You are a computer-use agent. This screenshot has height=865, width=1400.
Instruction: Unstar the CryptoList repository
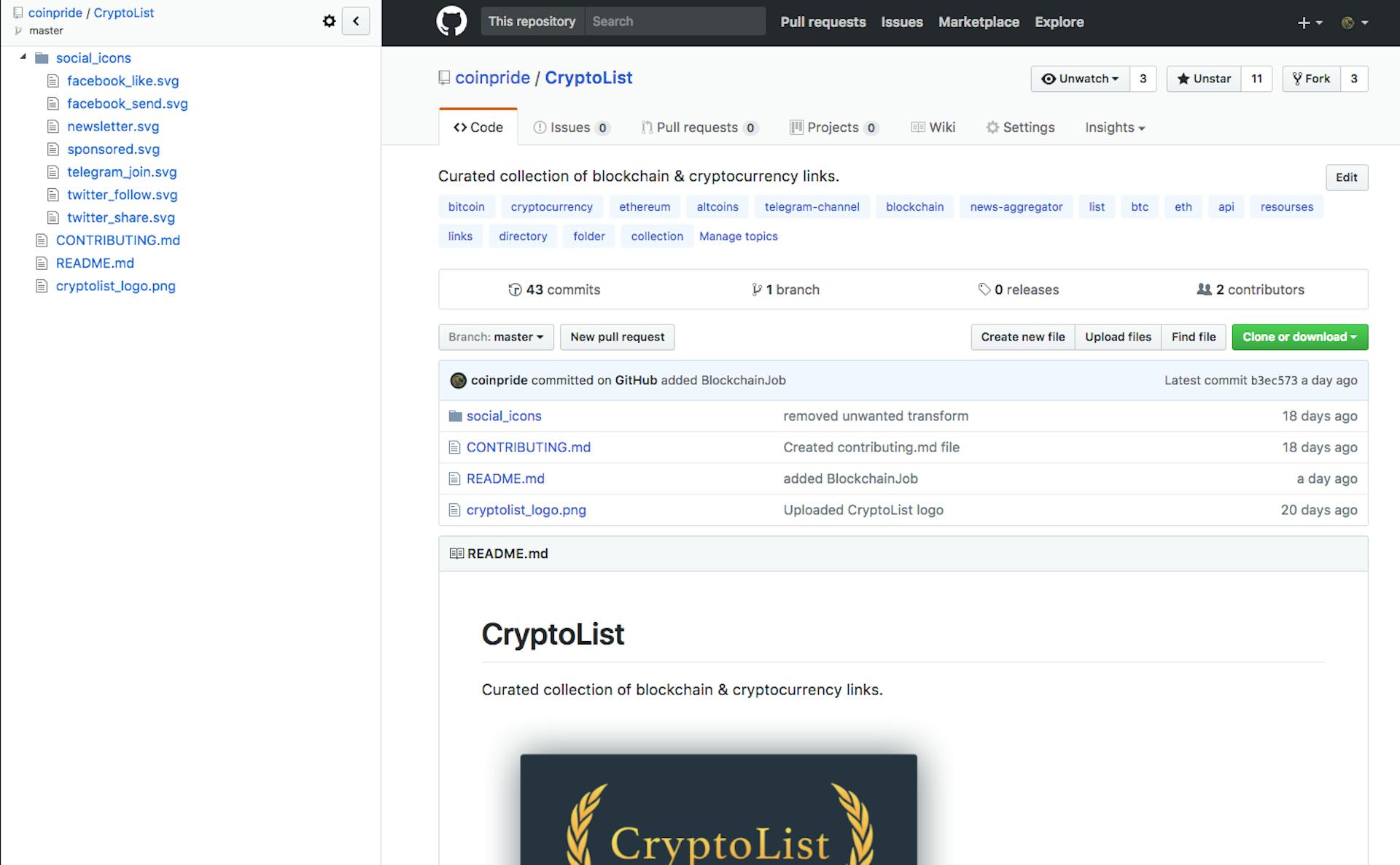(x=1203, y=79)
